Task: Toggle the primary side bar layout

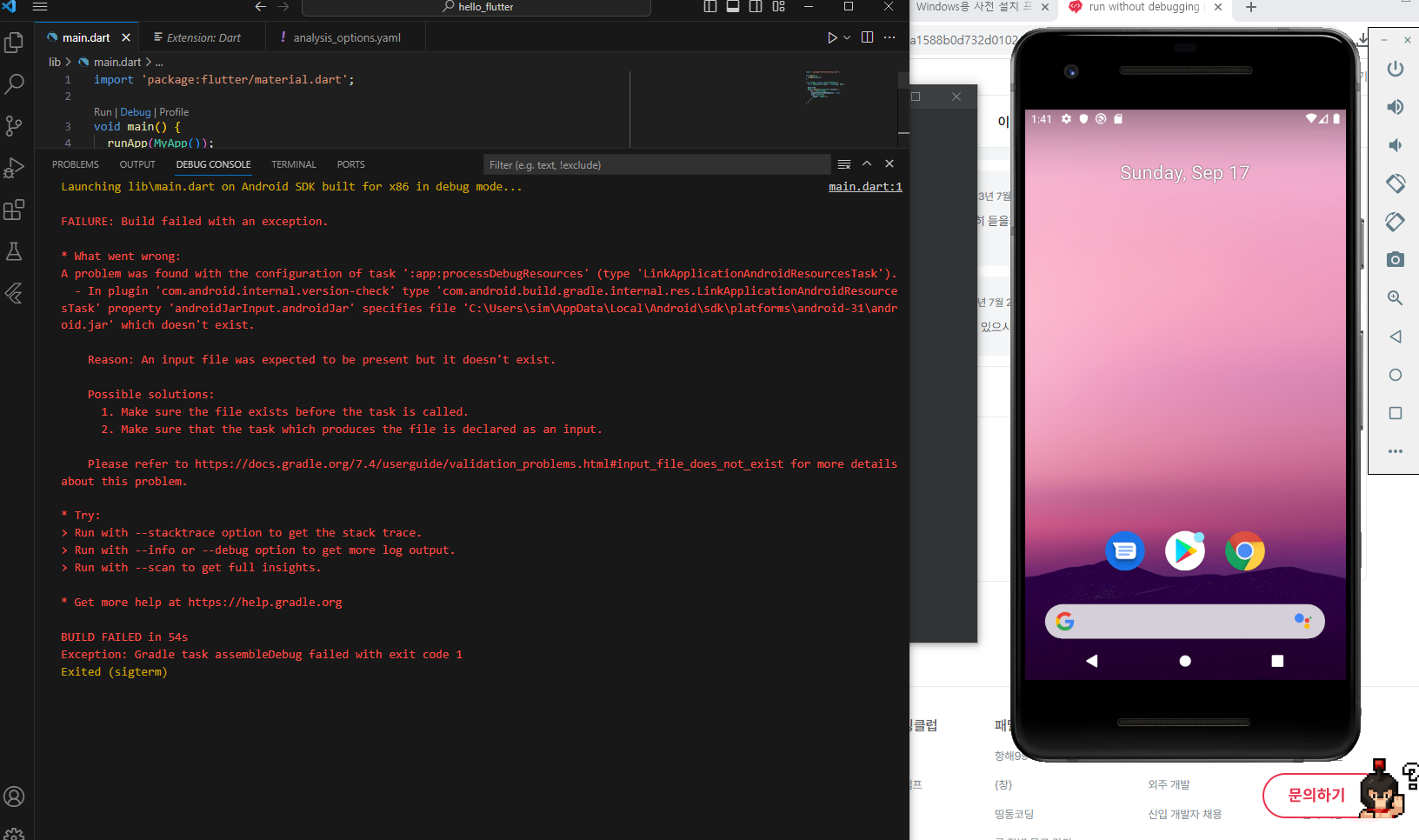Action: coord(710,6)
